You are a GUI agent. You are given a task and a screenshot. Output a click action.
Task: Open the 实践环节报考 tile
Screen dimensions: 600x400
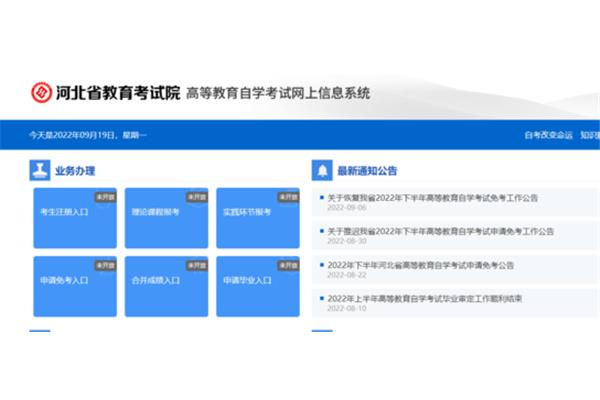click(258, 218)
